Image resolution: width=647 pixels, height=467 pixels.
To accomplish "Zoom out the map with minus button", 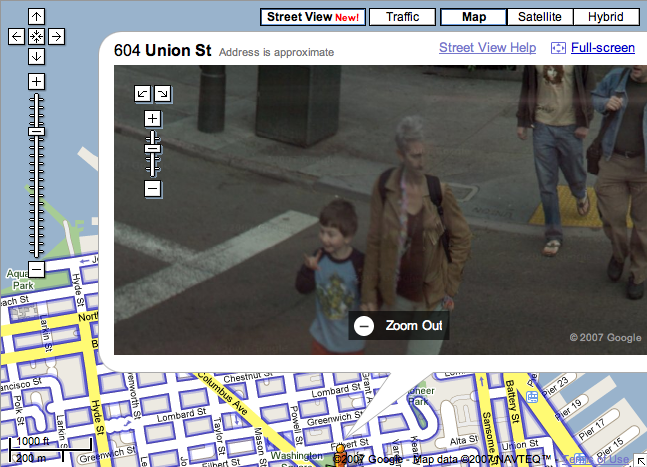I will [36, 269].
